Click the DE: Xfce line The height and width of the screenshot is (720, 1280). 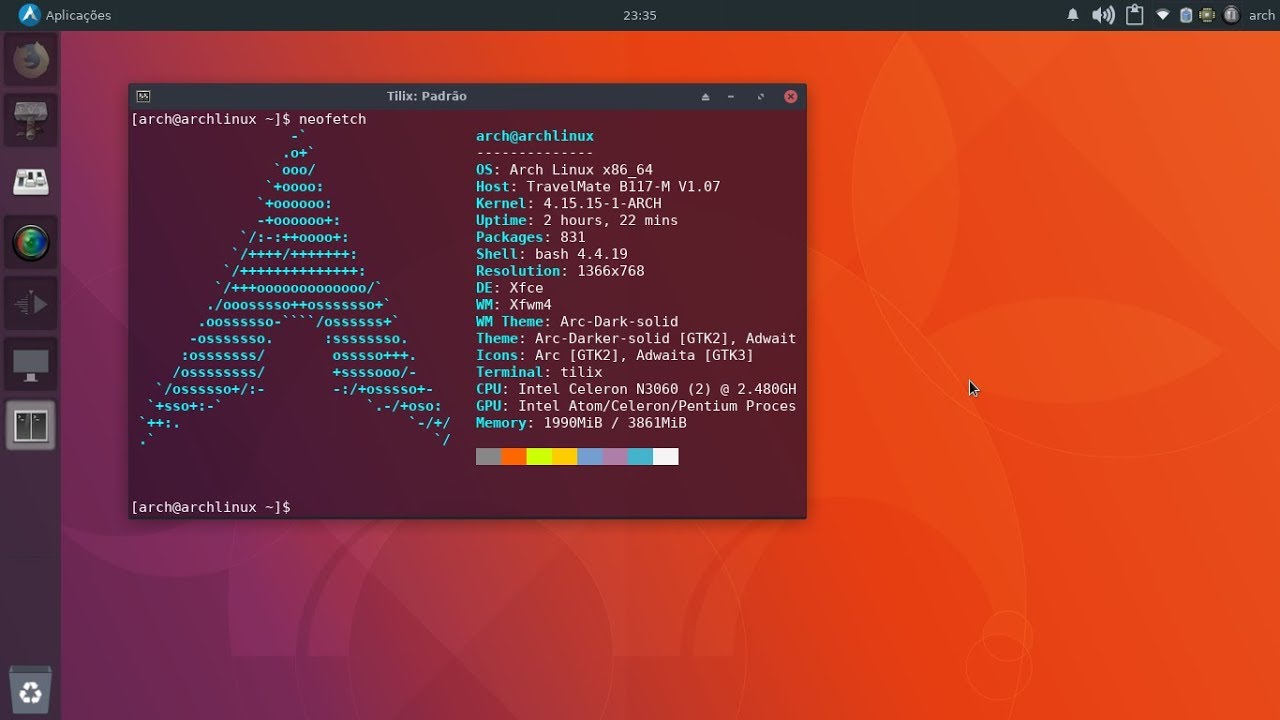click(x=510, y=288)
